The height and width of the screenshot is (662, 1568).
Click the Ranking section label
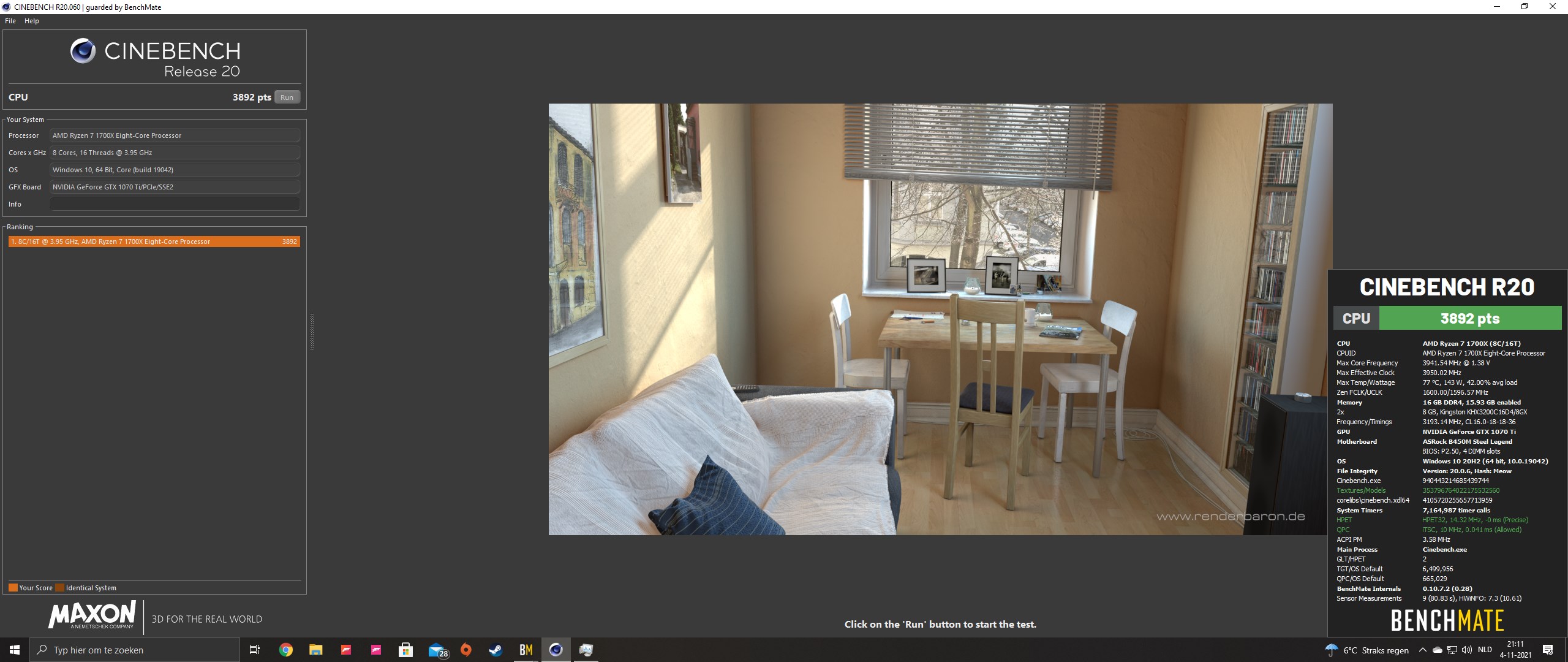(20, 227)
